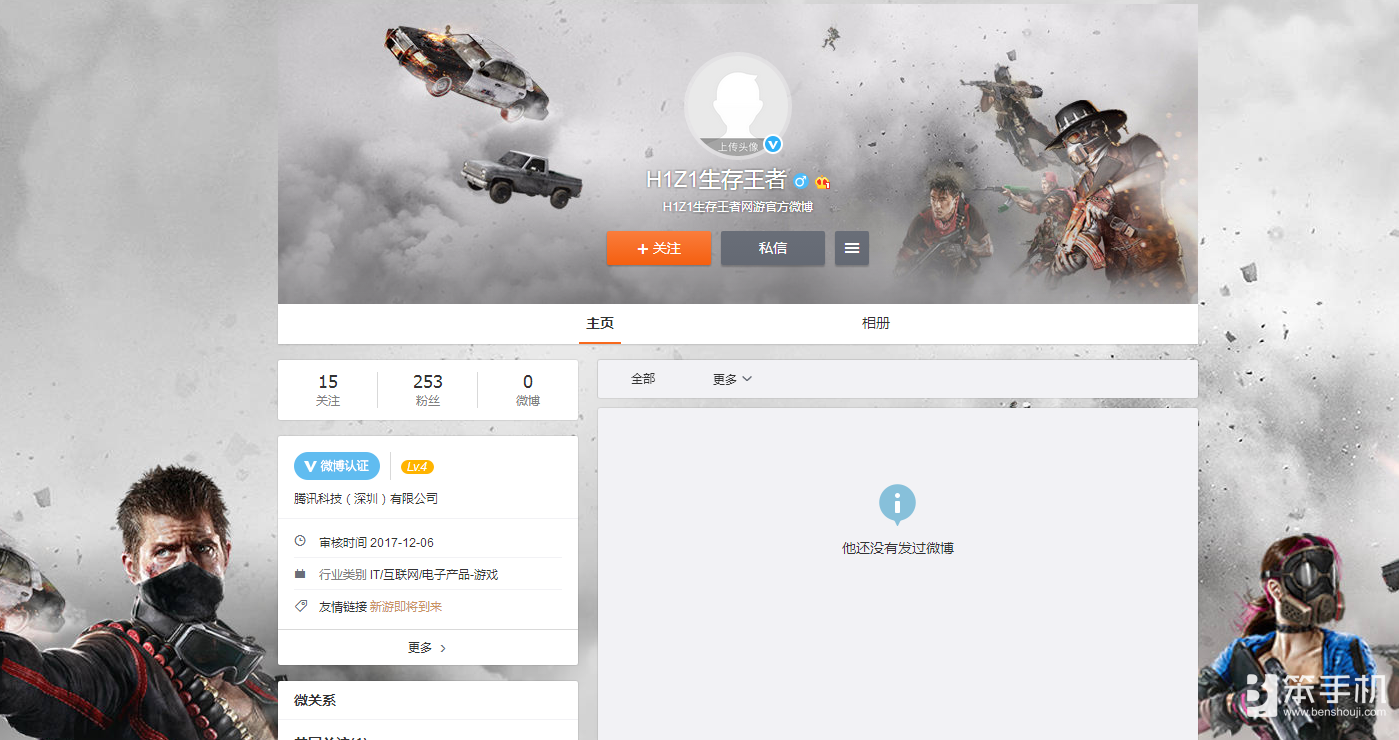Click the profile name H1Z1生存王者
1399x740 pixels.
[716, 180]
